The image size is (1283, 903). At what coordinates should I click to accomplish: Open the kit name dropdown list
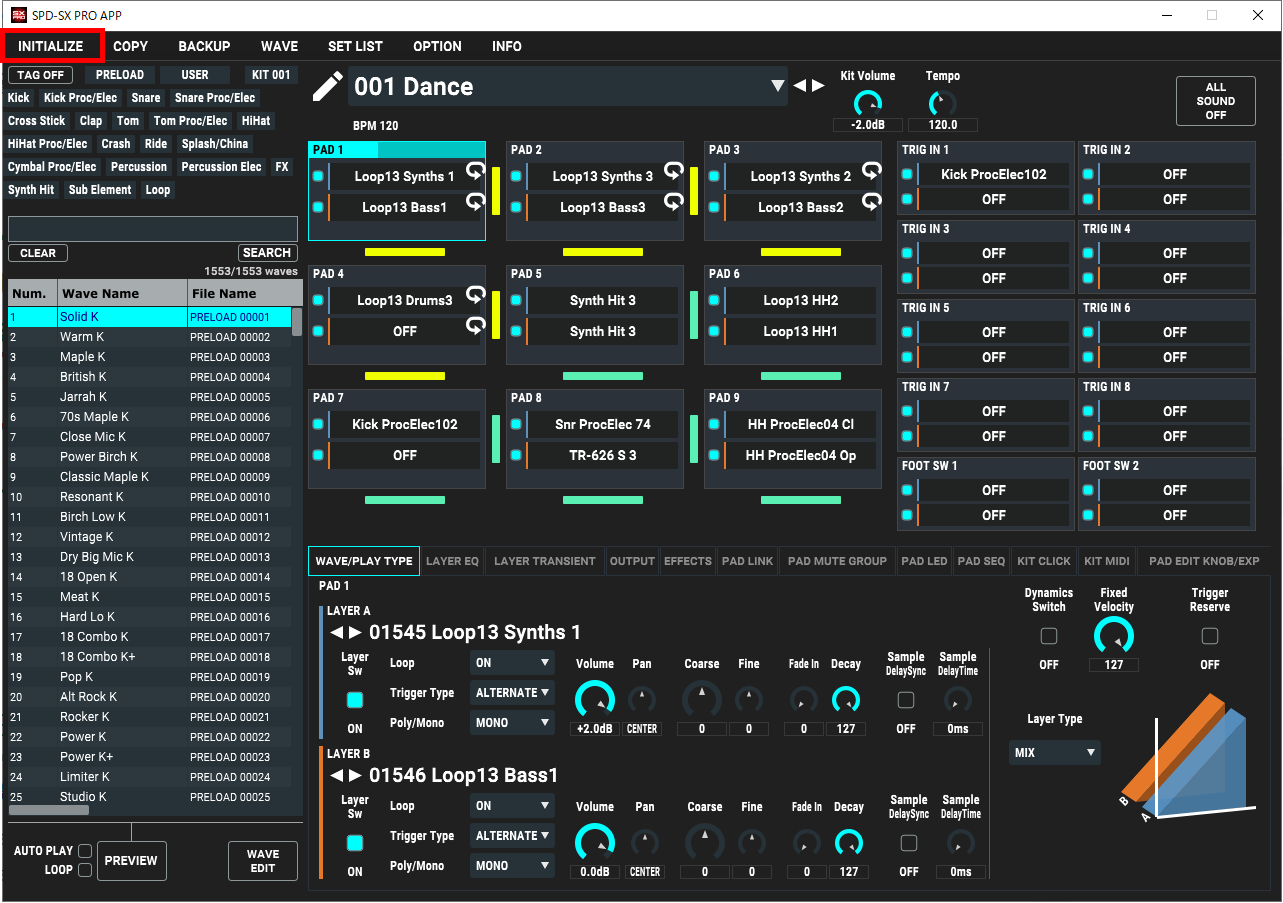tap(777, 86)
